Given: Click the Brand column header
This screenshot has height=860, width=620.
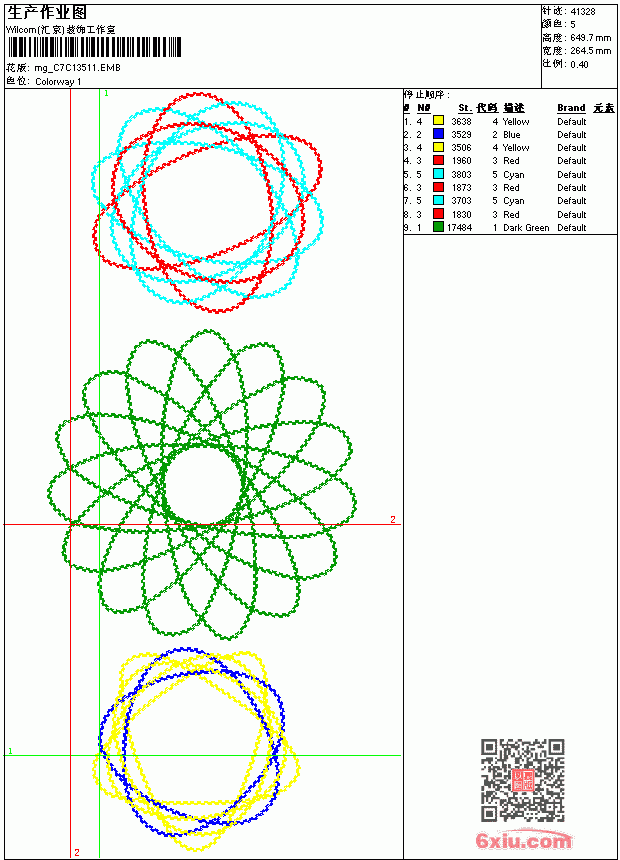Looking at the screenshot, I should click(x=571, y=108).
